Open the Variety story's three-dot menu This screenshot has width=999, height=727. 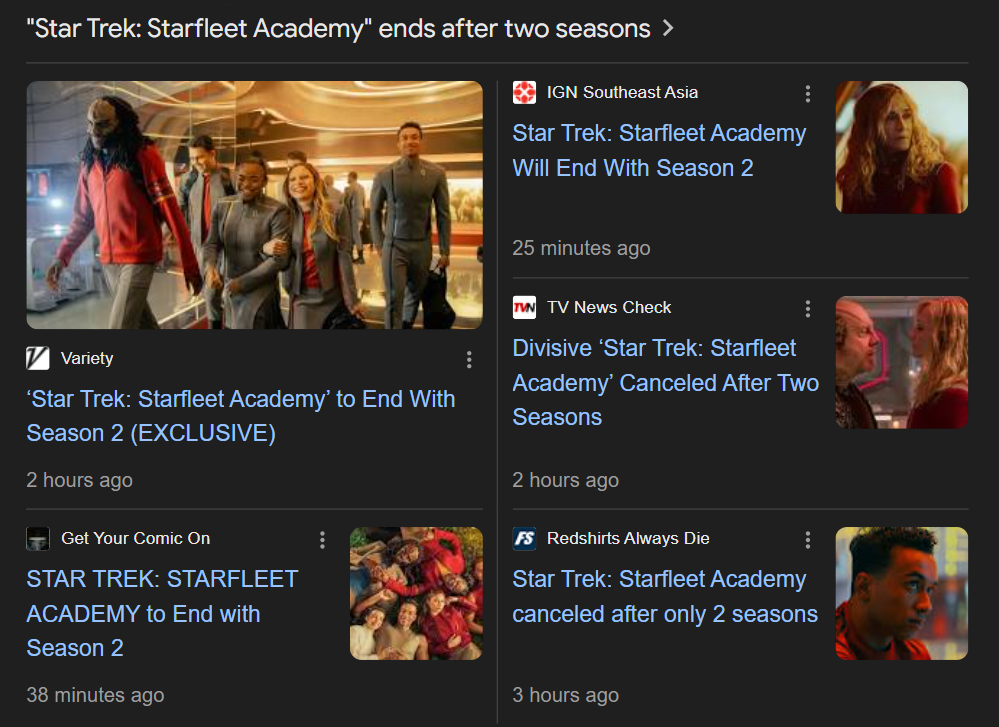click(469, 360)
